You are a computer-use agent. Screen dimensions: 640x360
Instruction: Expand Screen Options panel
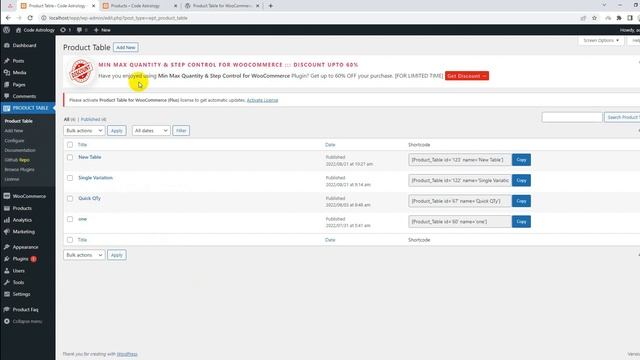(x=601, y=40)
